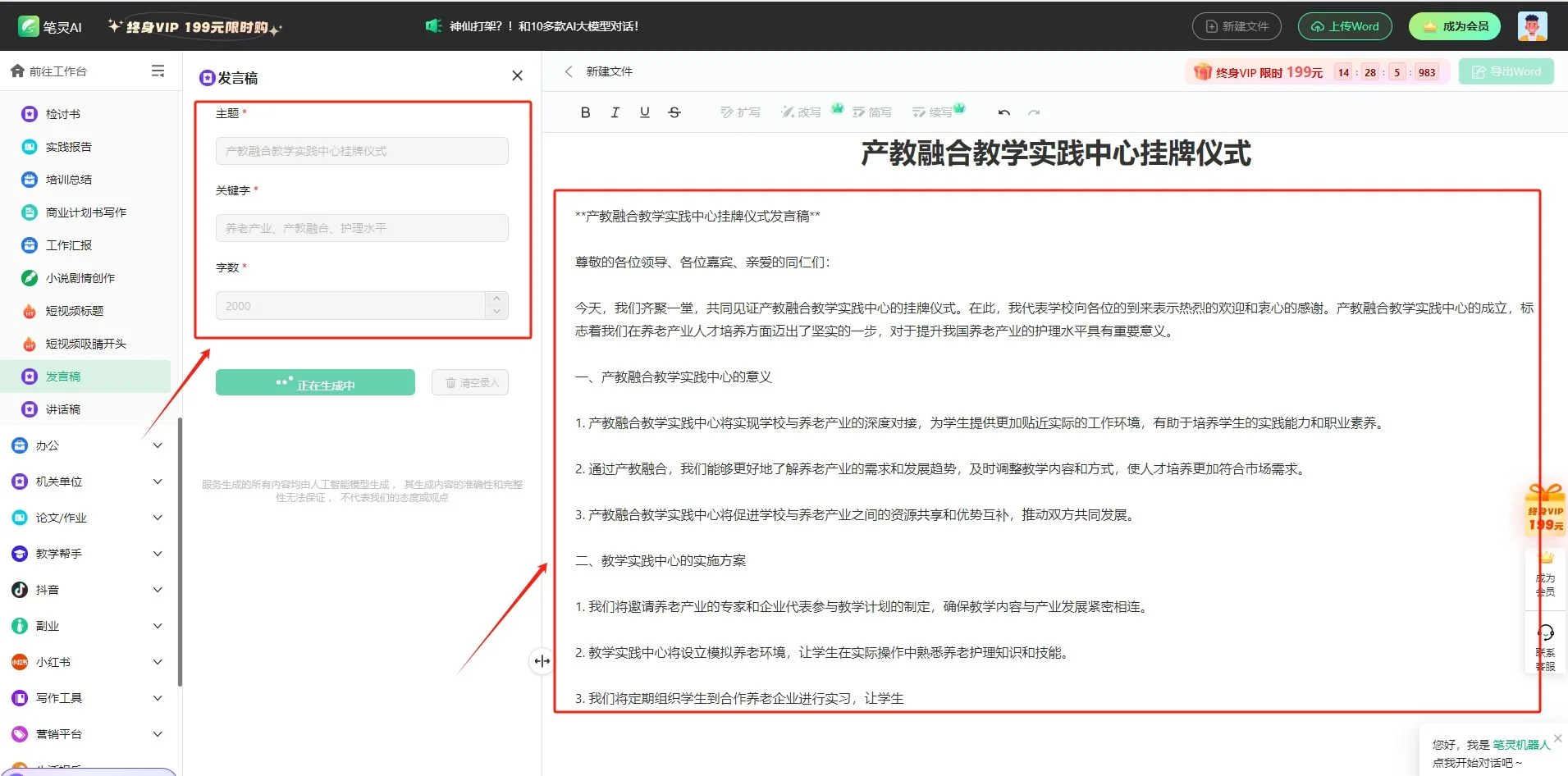Apply bold formatting in editor toolbar
The height and width of the screenshot is (776, 1568).
[585, 112]
